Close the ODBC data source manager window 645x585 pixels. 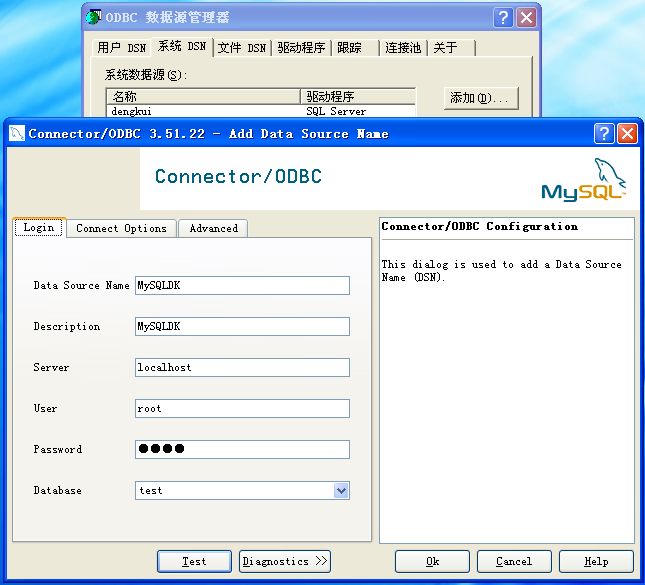click(x=527, y=18)
